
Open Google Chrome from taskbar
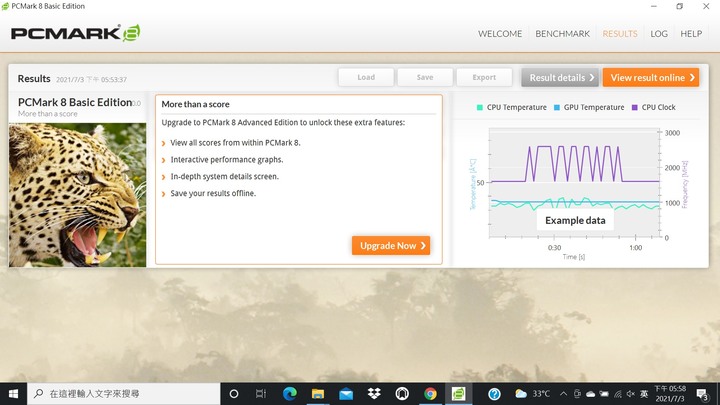(x=430, y=394)
